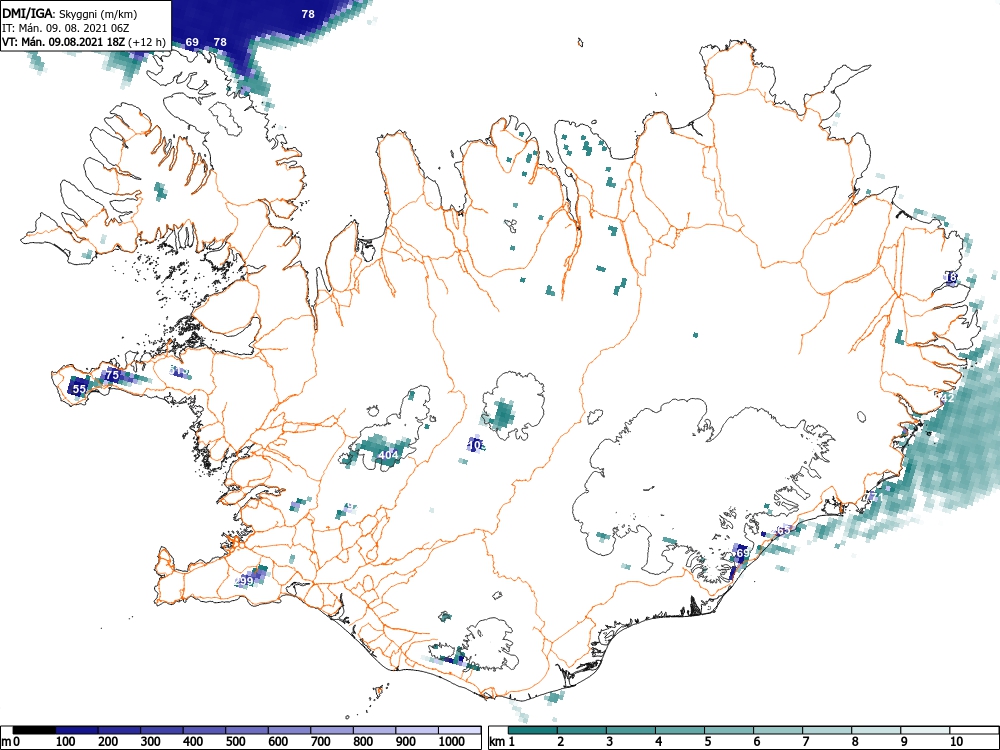1000x750 pixels.
Task: Click the 'm 0' legend label
Action: pyautogui.click(x=11, y=742)
